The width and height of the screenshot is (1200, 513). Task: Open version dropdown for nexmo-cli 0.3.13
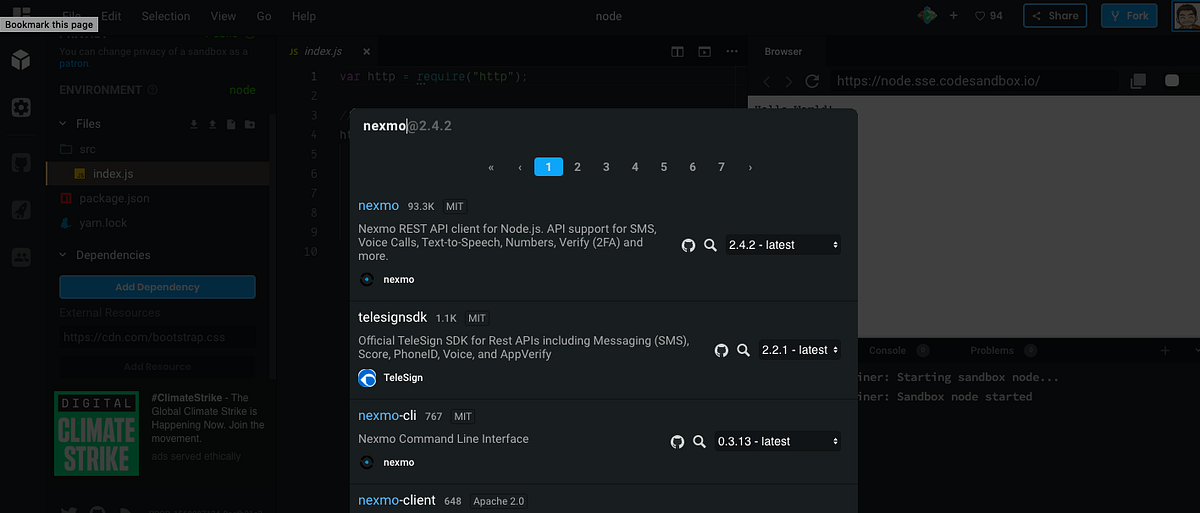(x=777, y=441)
